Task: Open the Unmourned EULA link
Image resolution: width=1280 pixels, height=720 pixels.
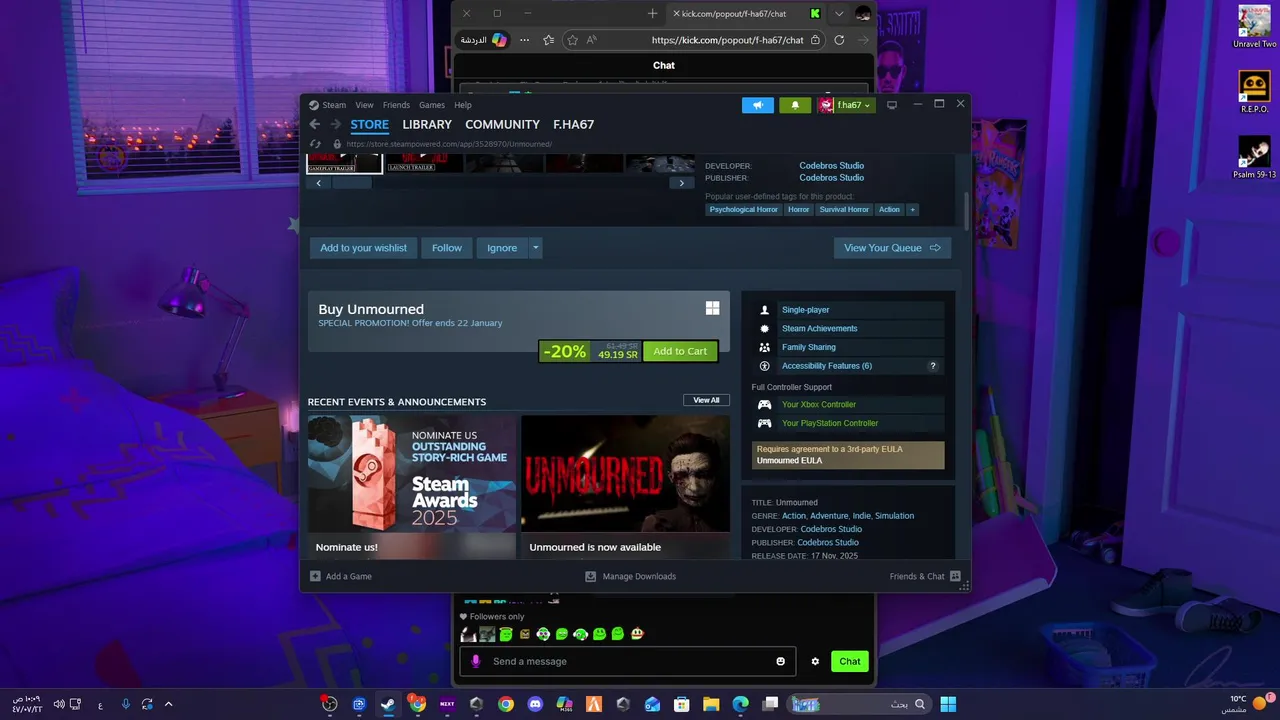Action: 789,461
